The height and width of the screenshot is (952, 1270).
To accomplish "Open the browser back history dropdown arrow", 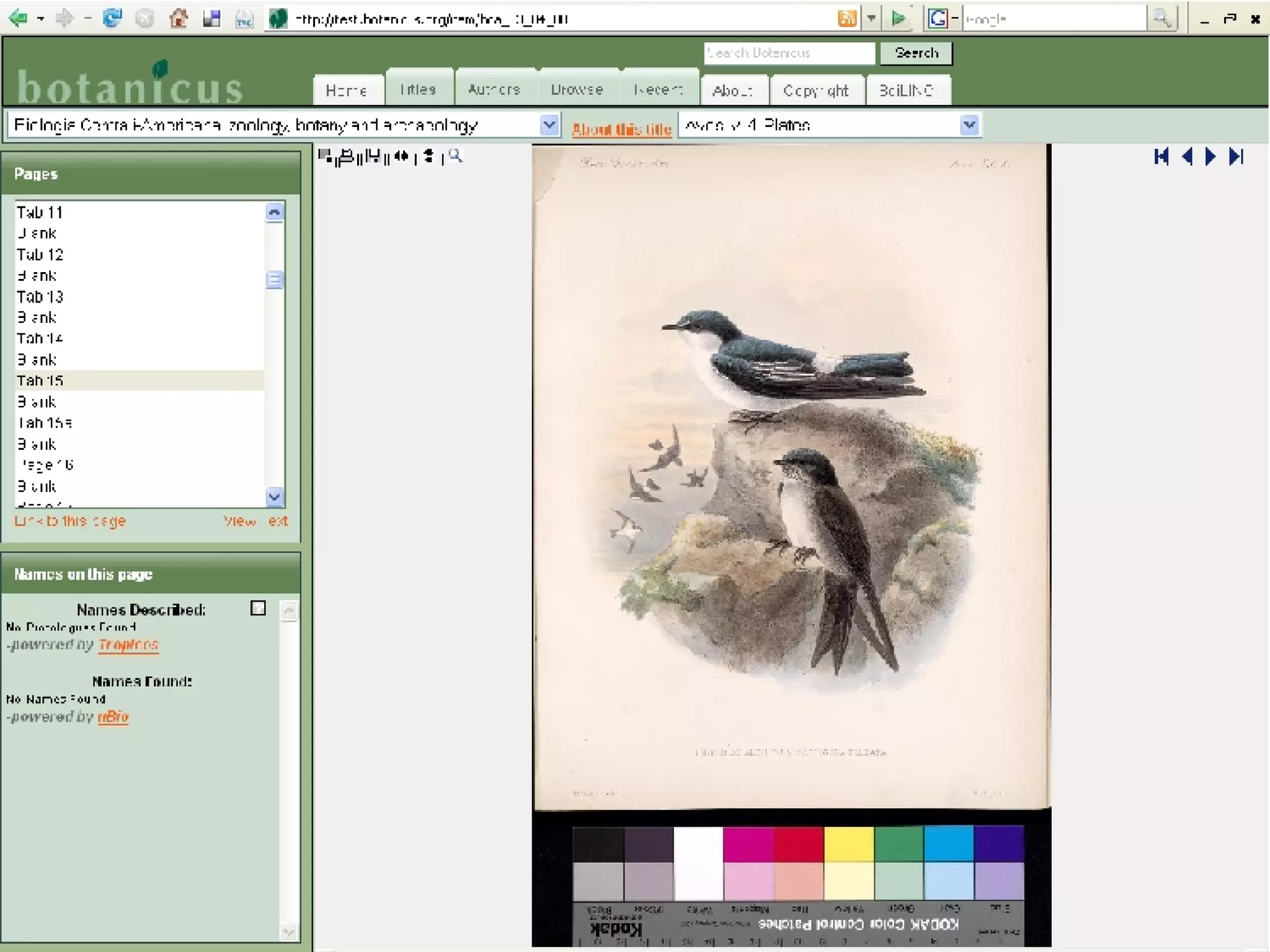I will click(x=41, y=19).
